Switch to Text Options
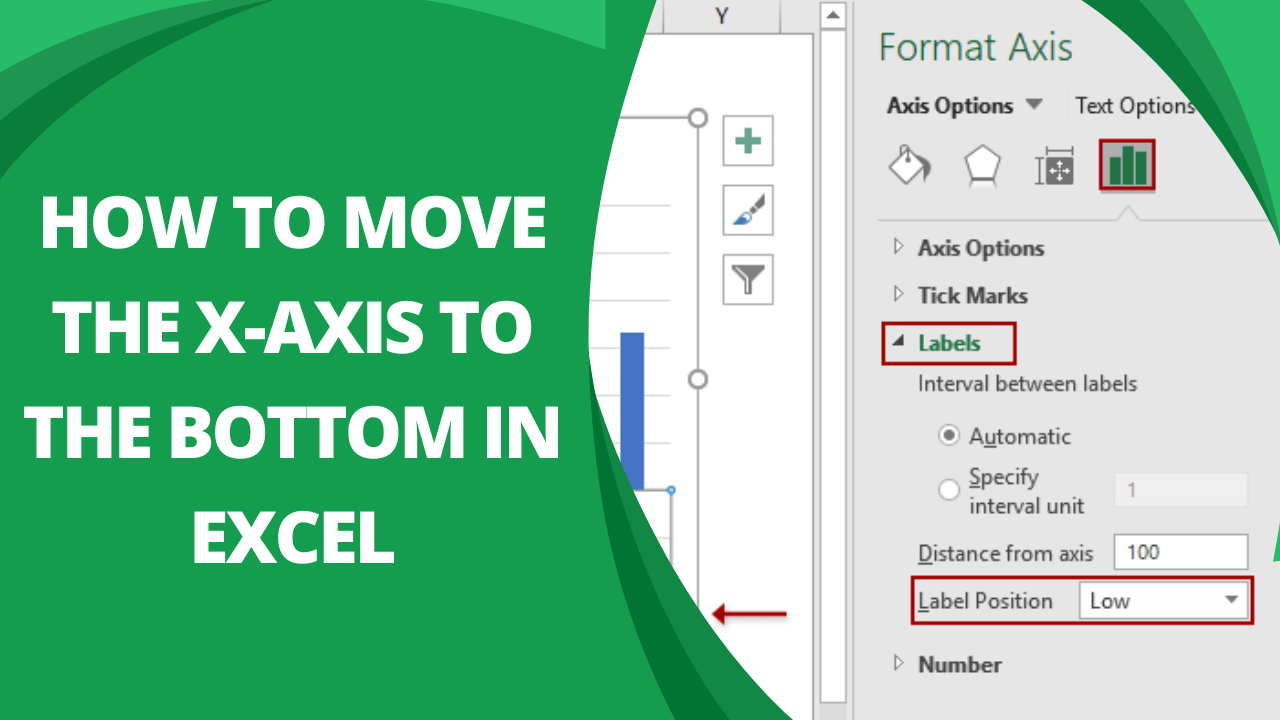Image resolution: width=1280 pixels, height=720 pixels. (x=1134, y=105)
